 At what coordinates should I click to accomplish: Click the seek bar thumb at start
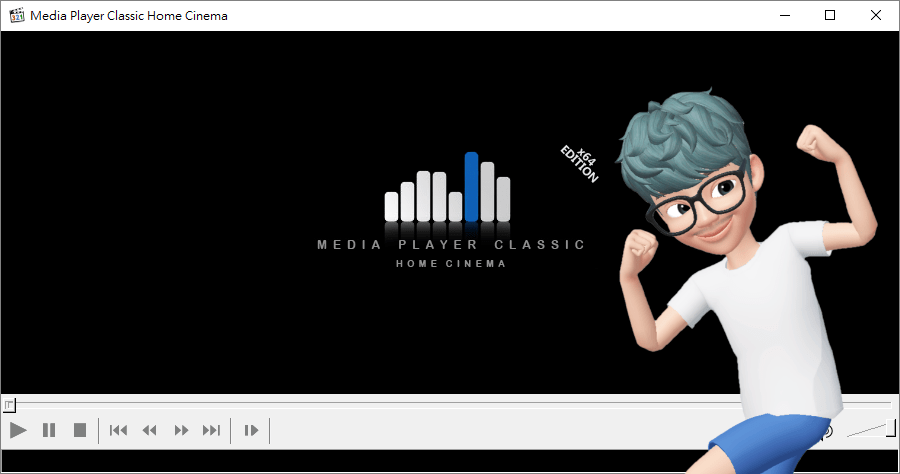click(x=9, y=405)
